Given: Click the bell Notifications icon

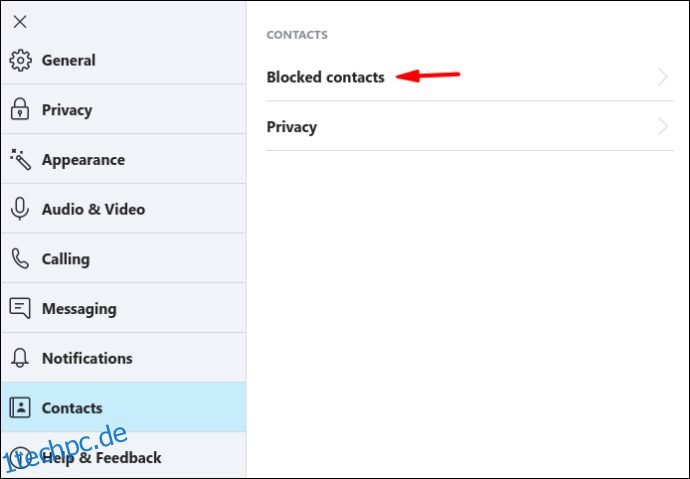Looking at the screenshot, I should coord(20,358).
